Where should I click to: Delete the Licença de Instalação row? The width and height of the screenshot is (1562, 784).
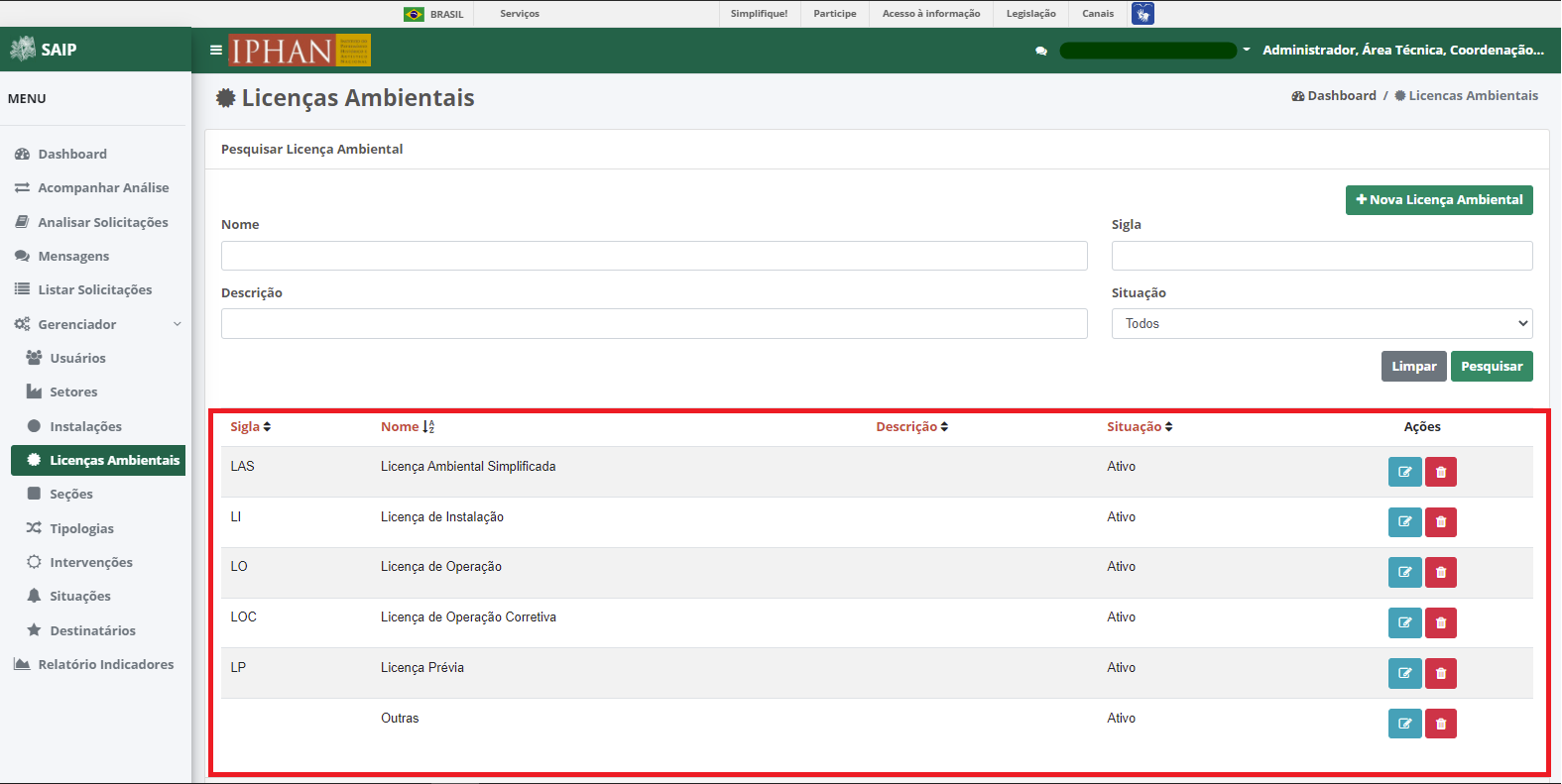[x=1441, y=521]
